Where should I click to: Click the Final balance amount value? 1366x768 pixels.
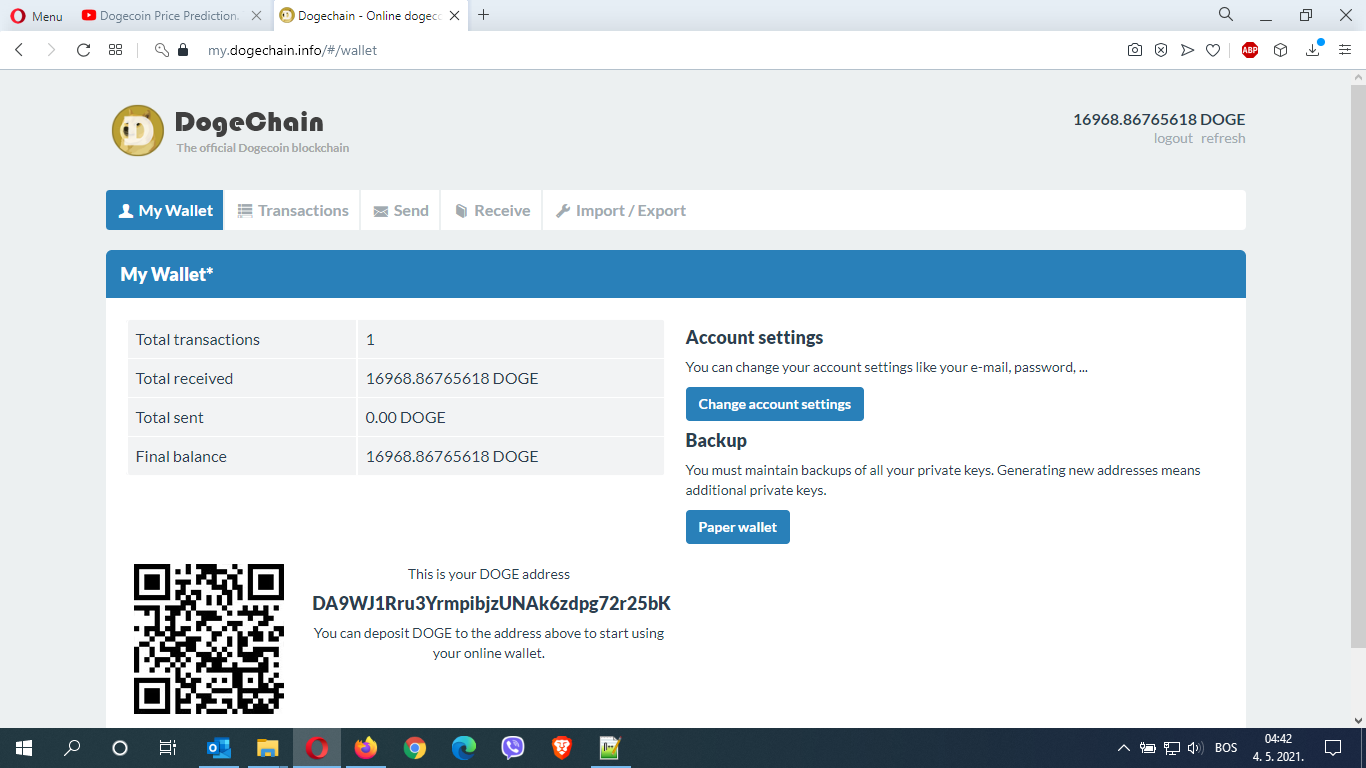pos(452,457)
